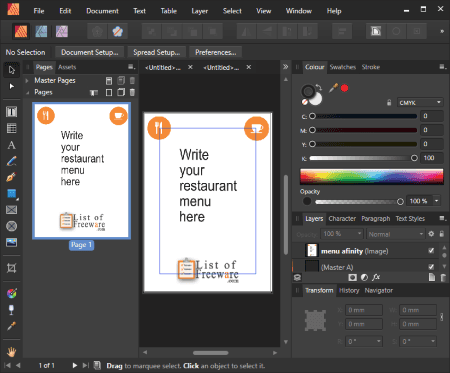Open the File menu
Viewport: 450px width, 373px height.
(x=39, y=11)
